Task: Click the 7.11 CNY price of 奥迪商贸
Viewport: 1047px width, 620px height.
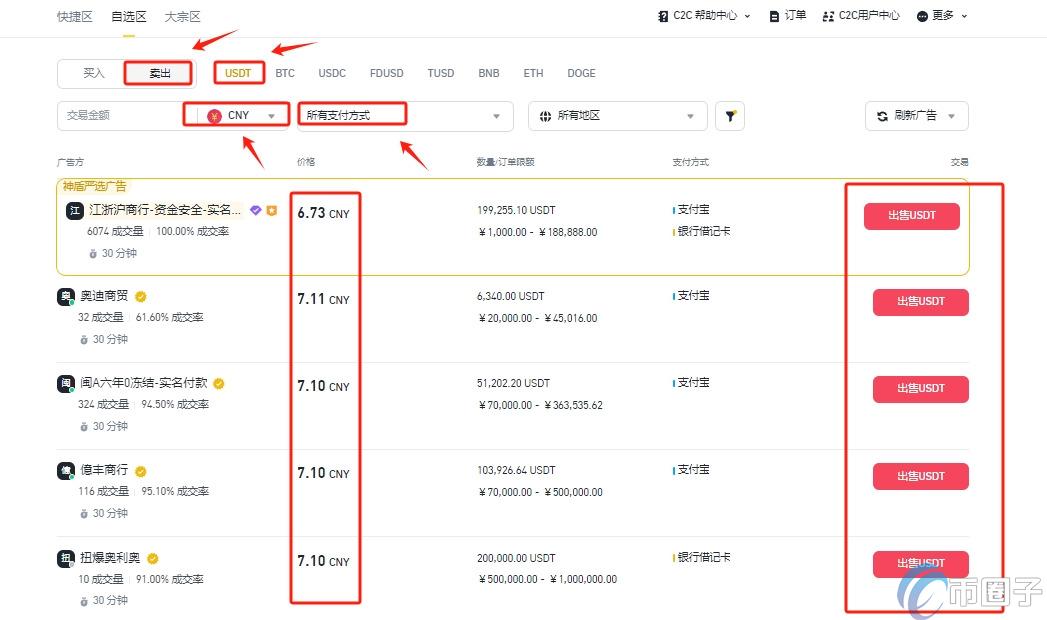Action: point(323,300)
